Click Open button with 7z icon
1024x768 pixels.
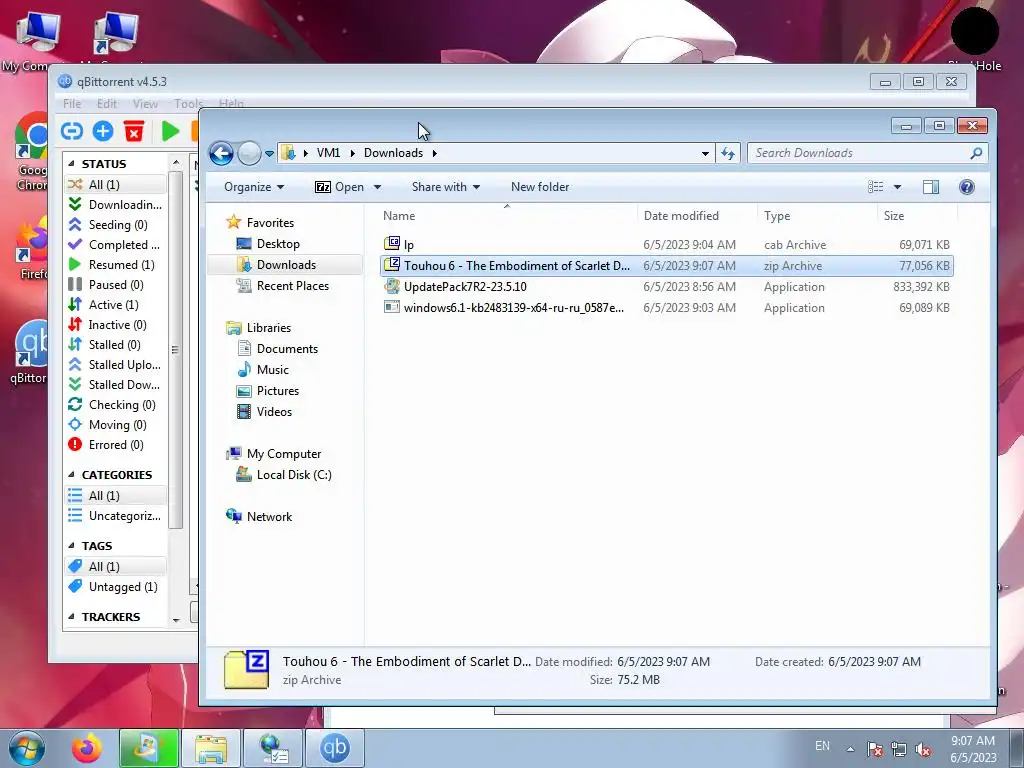[340, 187]
